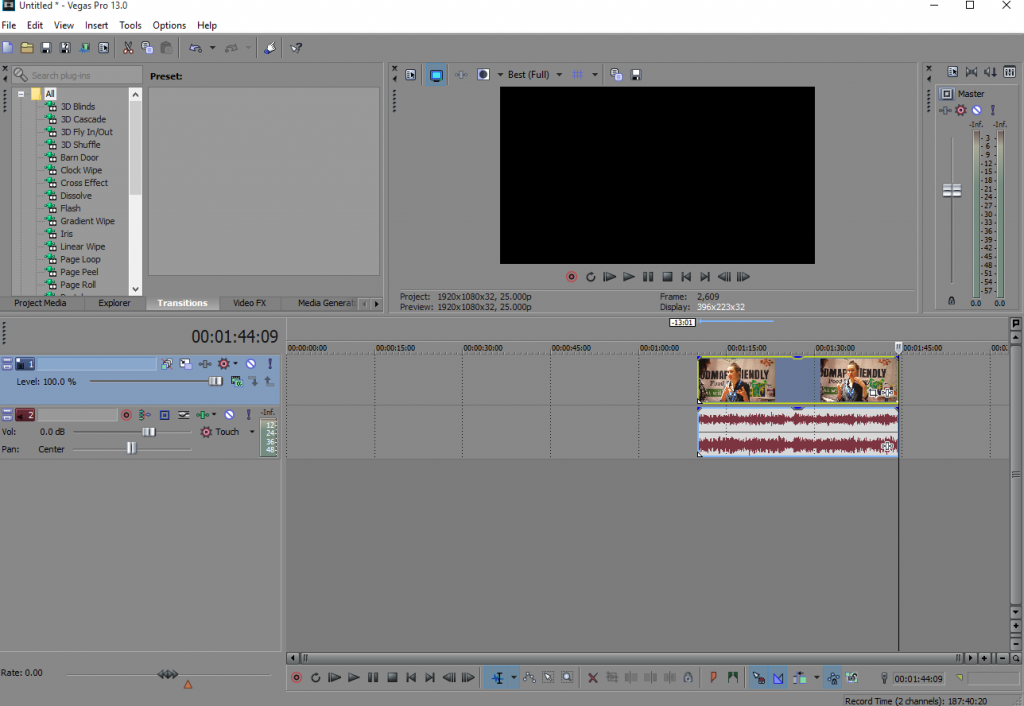Click the Open project folder icon

[27, 48]
